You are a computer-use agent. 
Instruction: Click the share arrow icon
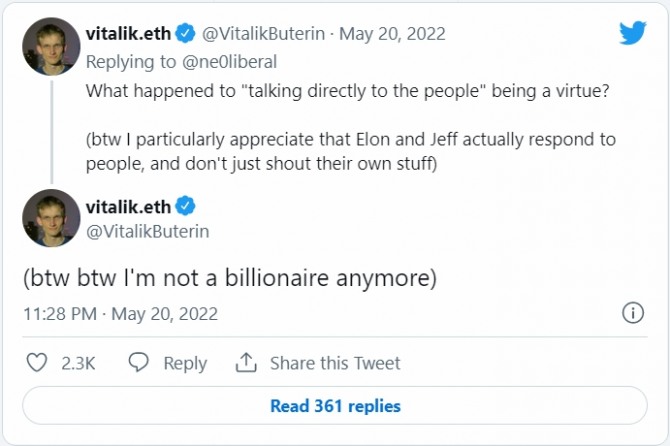click(245, 363)
